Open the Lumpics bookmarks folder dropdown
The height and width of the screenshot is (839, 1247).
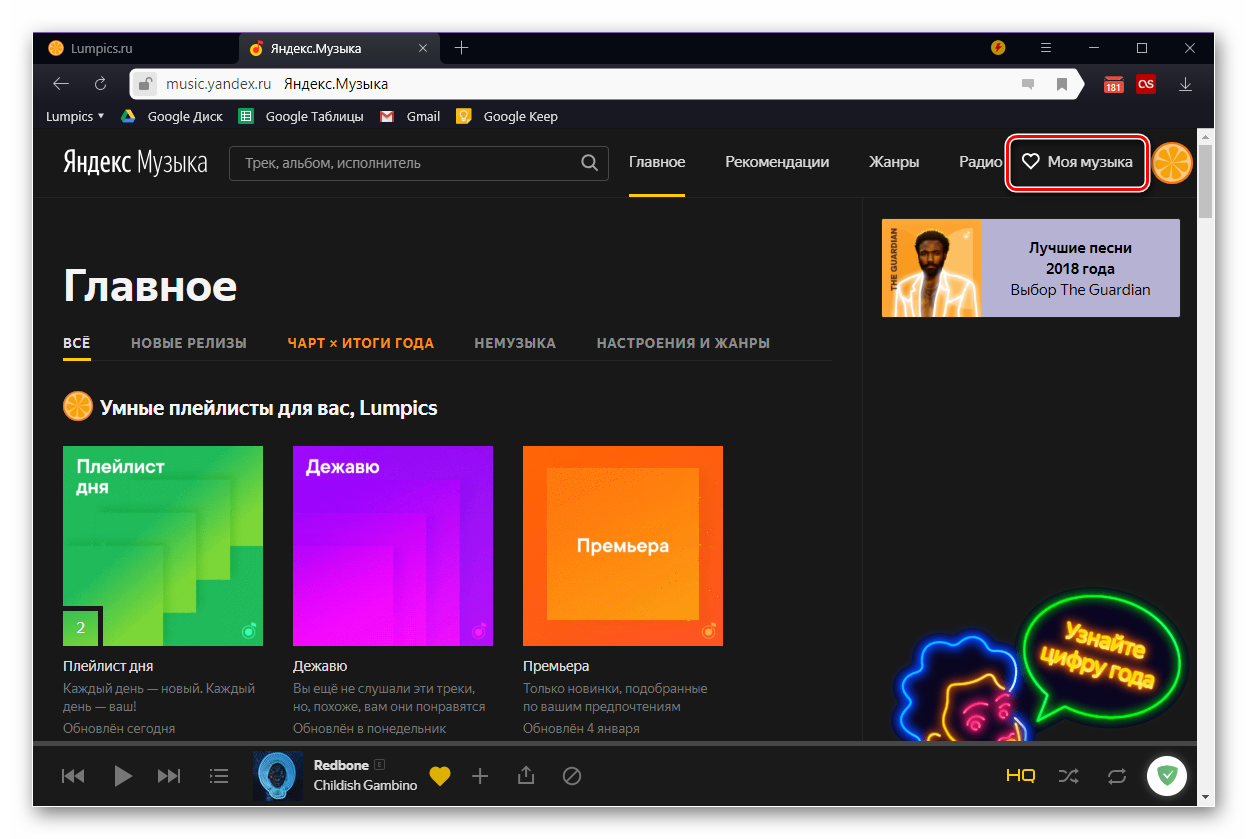pyautogui.click(x=75, y=116)
